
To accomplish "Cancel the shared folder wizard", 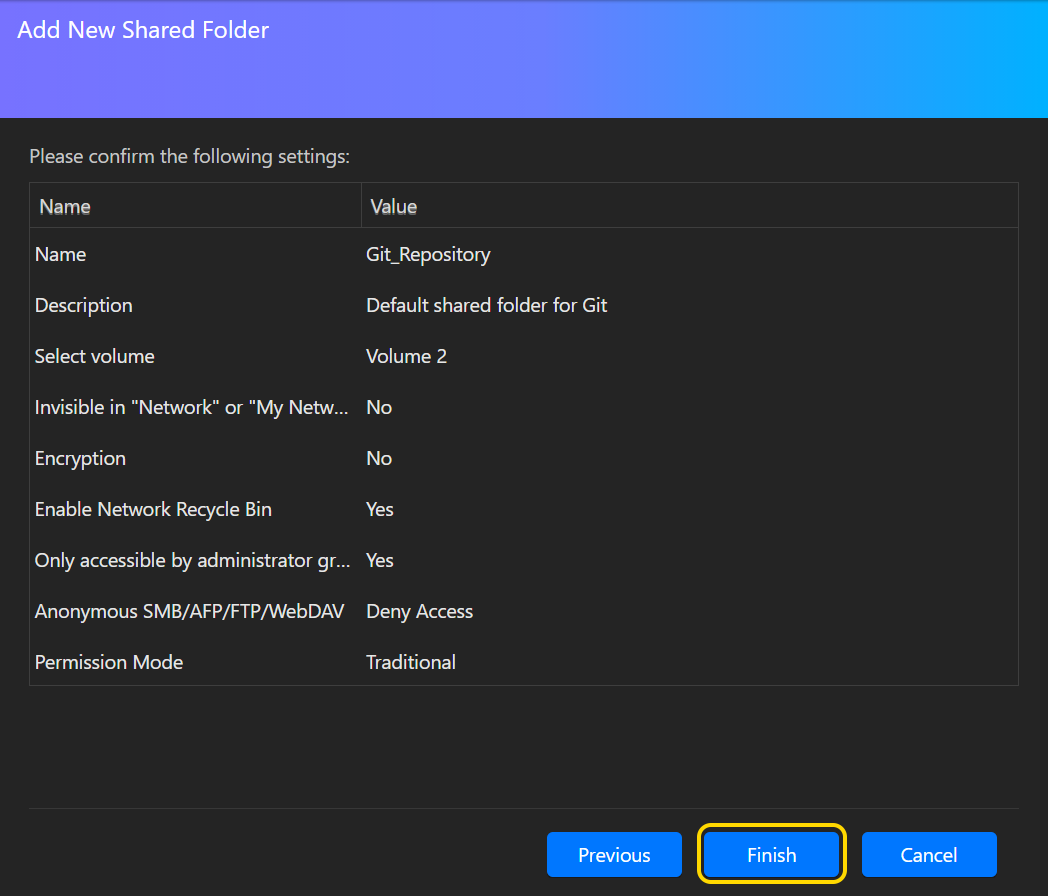I will tap(928, 854).
